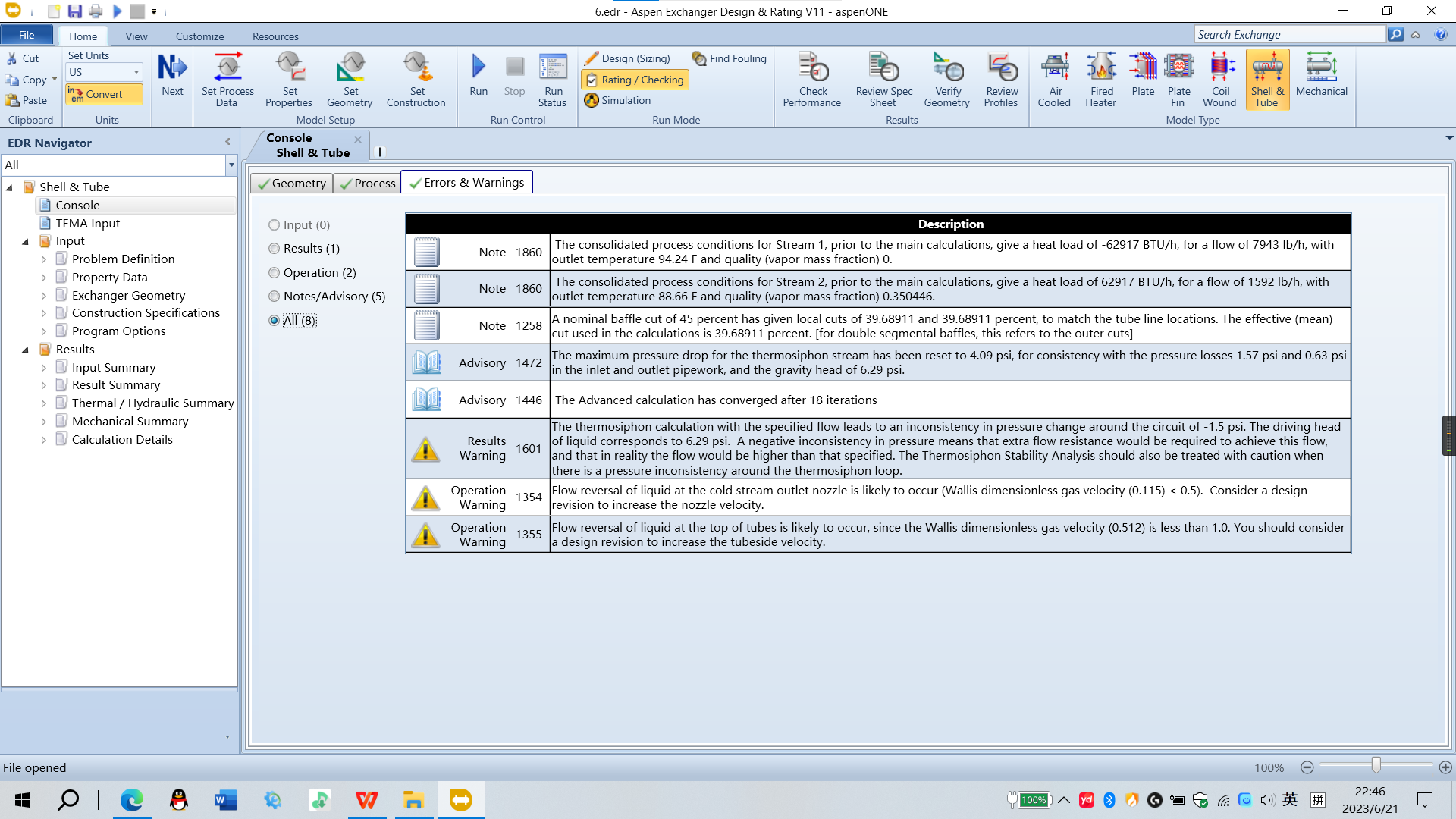Click the zoom in plus button
The height and width of the screenshot is (819, 1456).
[1445, 767]
